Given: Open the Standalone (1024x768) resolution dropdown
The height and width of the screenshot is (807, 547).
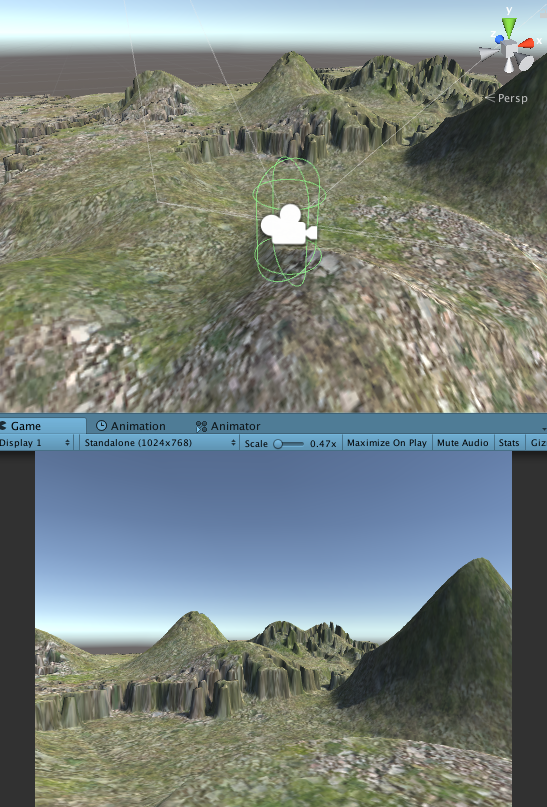Looking at the screenshot, I should (x=159, y=443).
